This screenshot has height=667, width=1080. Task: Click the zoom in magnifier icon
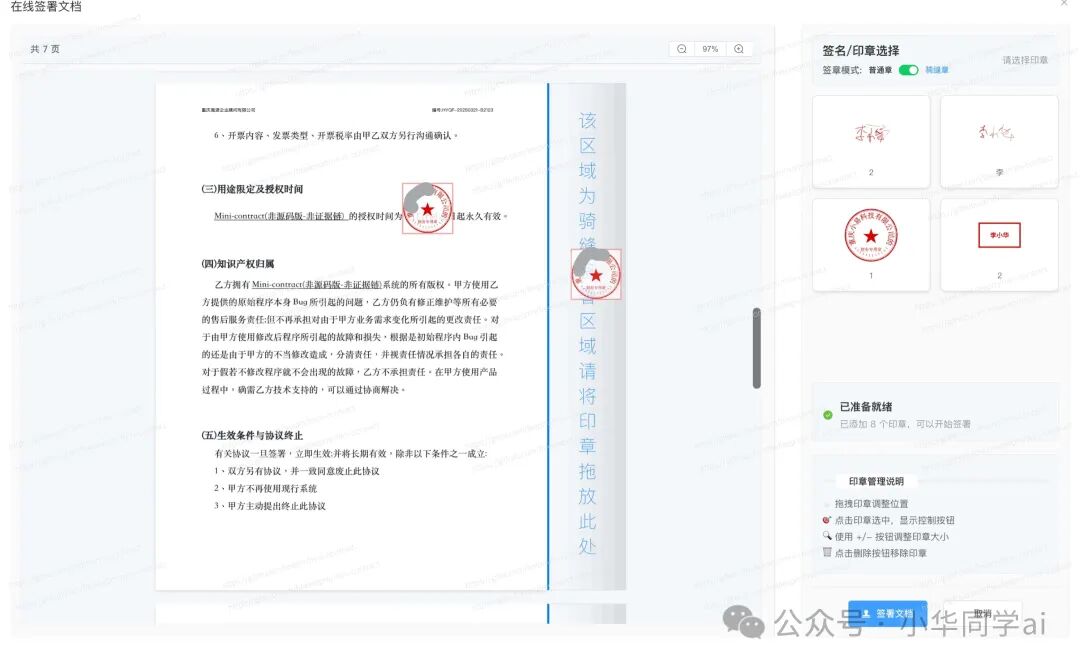click(x=737, y=48)
